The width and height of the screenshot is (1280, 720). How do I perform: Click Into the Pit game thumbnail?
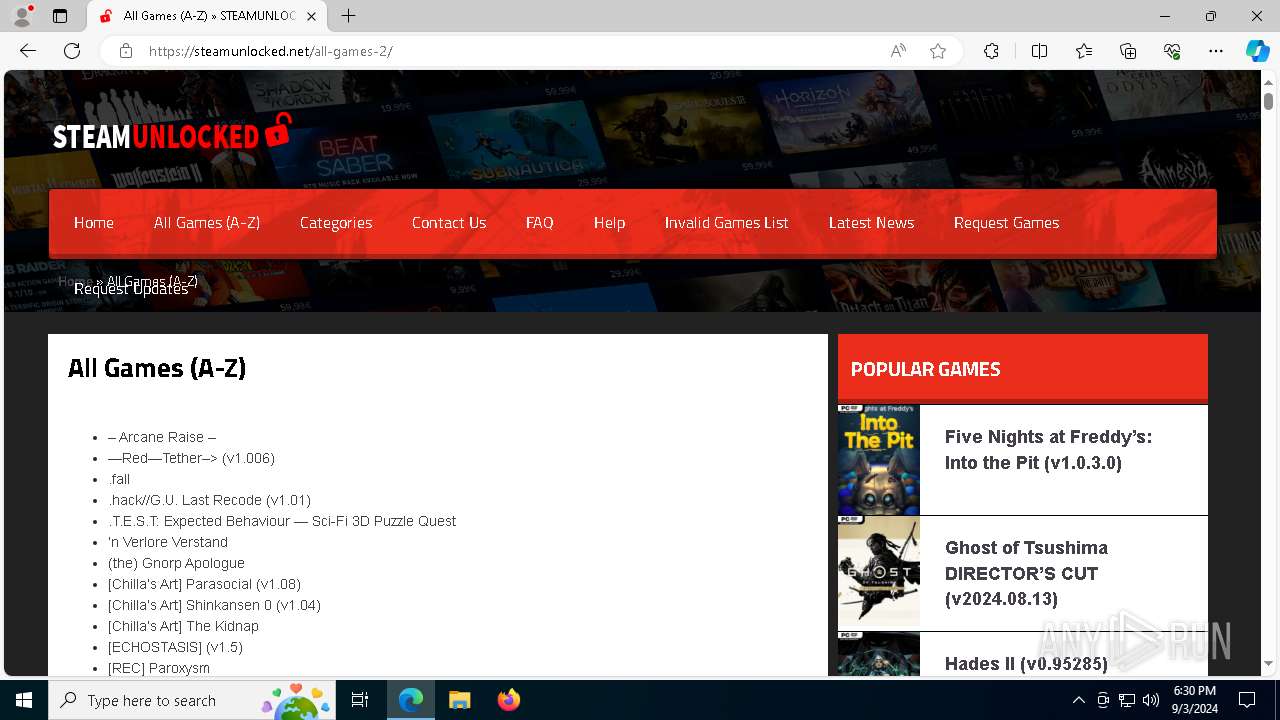click(878, 460)
